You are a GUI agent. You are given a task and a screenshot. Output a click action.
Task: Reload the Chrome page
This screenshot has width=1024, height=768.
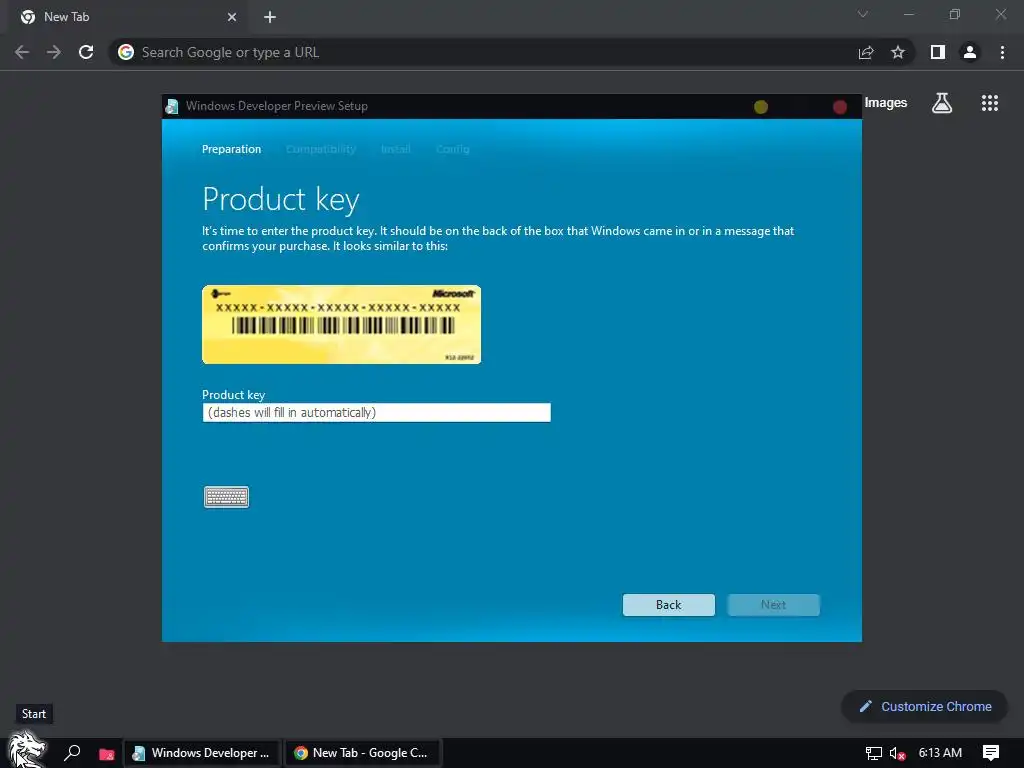[86, 52]
